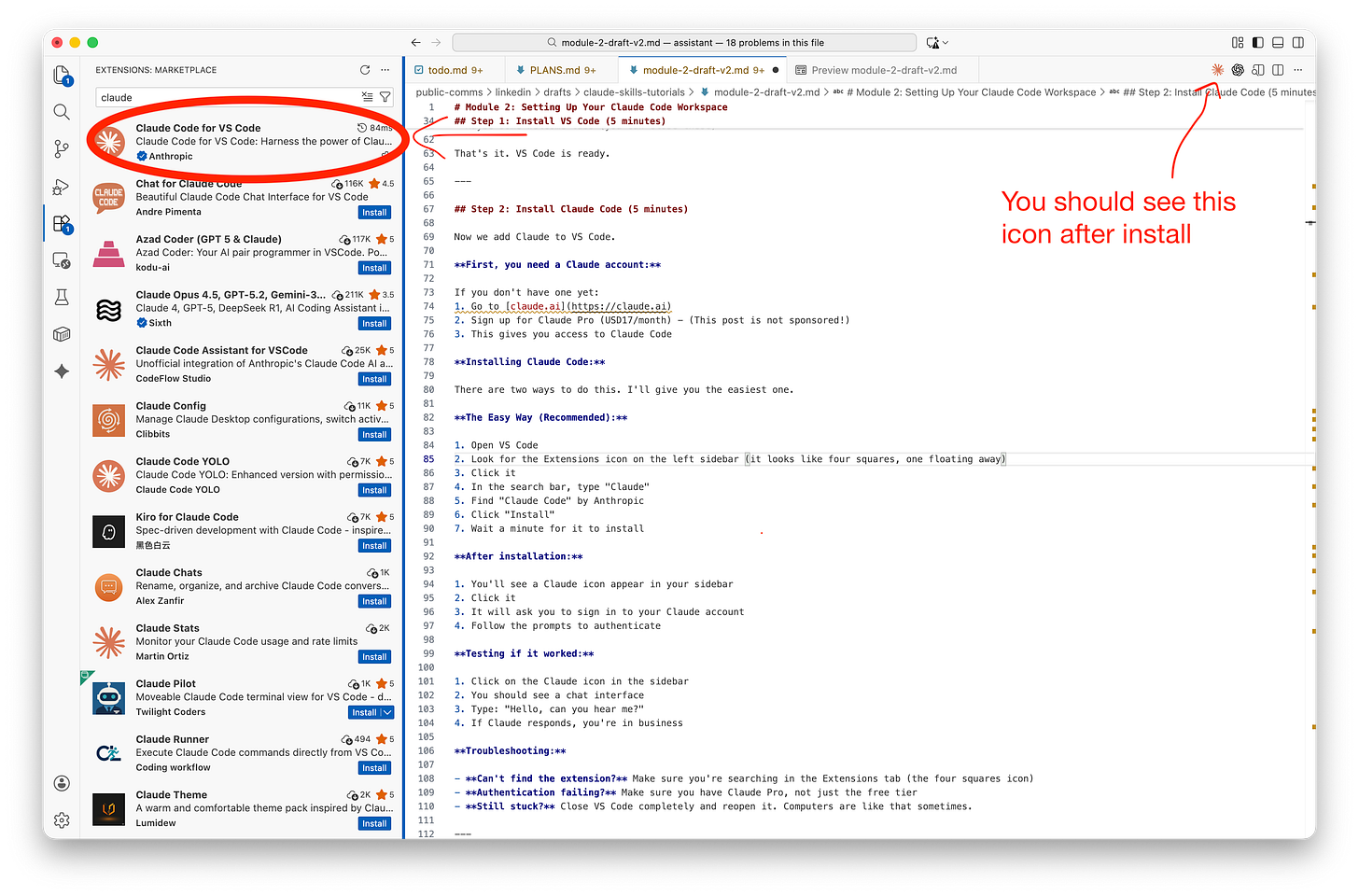Open the Search view in activity bar
Screen dimensions: 1359x896
click(x=62, y=112)
